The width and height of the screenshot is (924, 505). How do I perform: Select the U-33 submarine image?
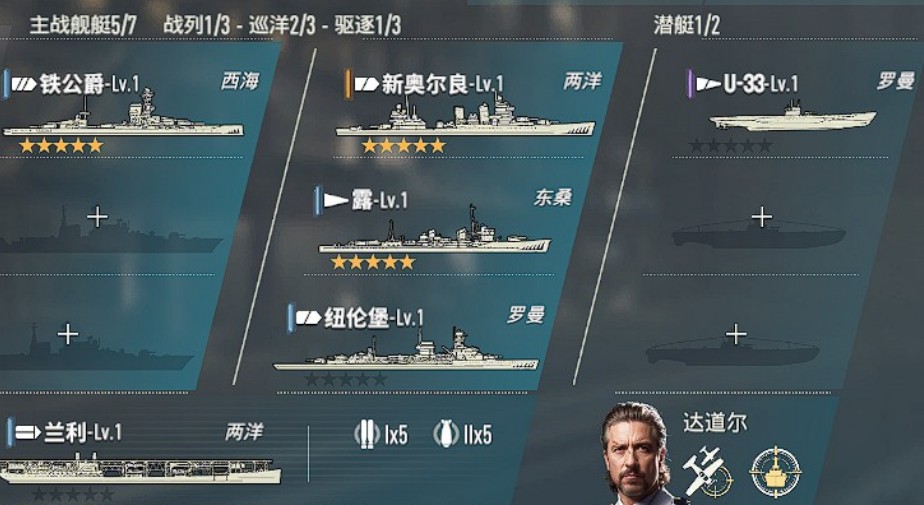[x=793, y=117]
